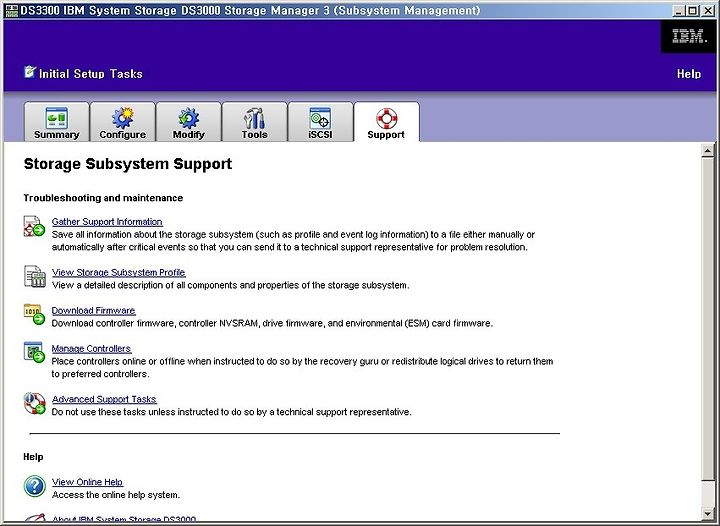Click the 'Access the online help system.' text
The image size is (720, 526).
point(116,495)
